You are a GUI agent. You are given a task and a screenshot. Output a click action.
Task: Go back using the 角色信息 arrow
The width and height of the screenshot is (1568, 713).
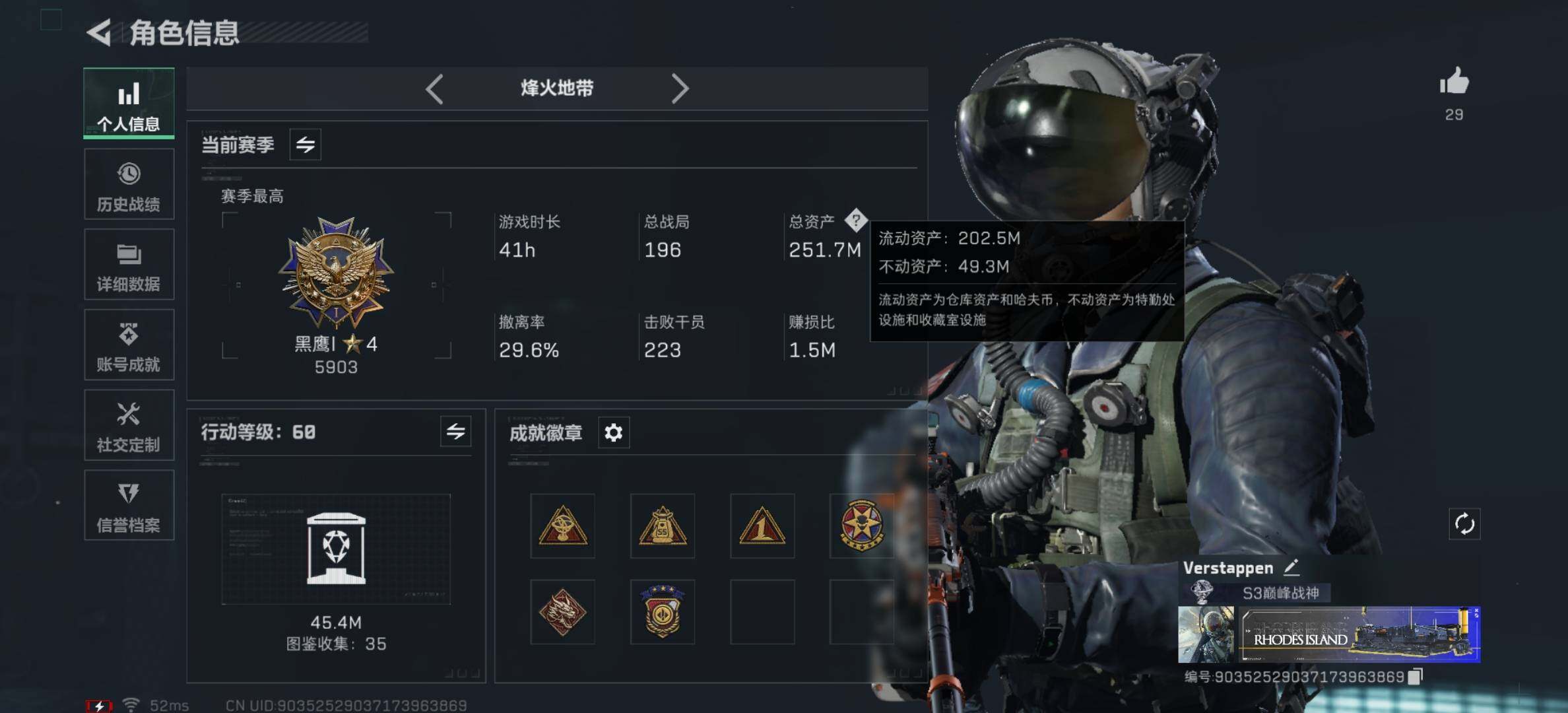pos(100,32)
